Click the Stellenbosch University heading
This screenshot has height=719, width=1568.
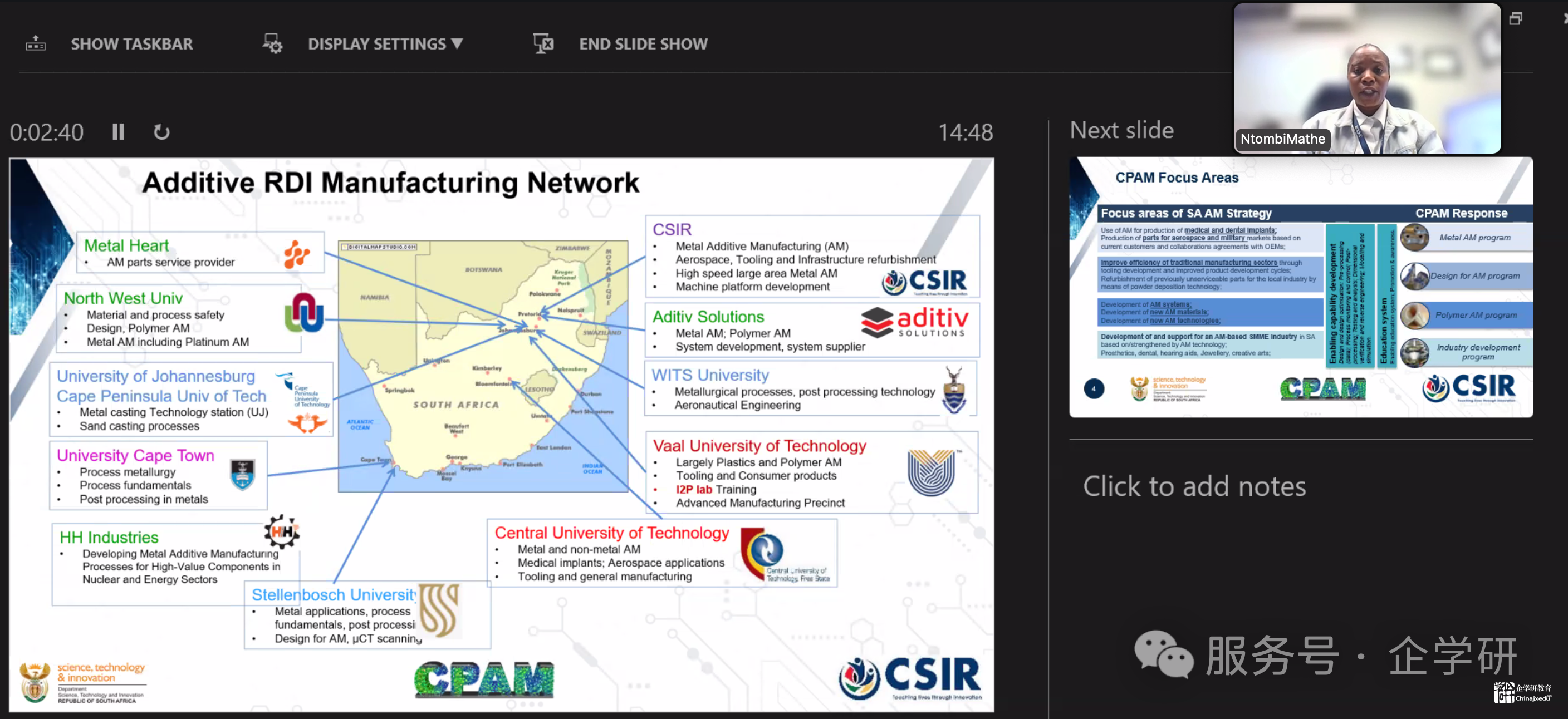coord(334,594)
